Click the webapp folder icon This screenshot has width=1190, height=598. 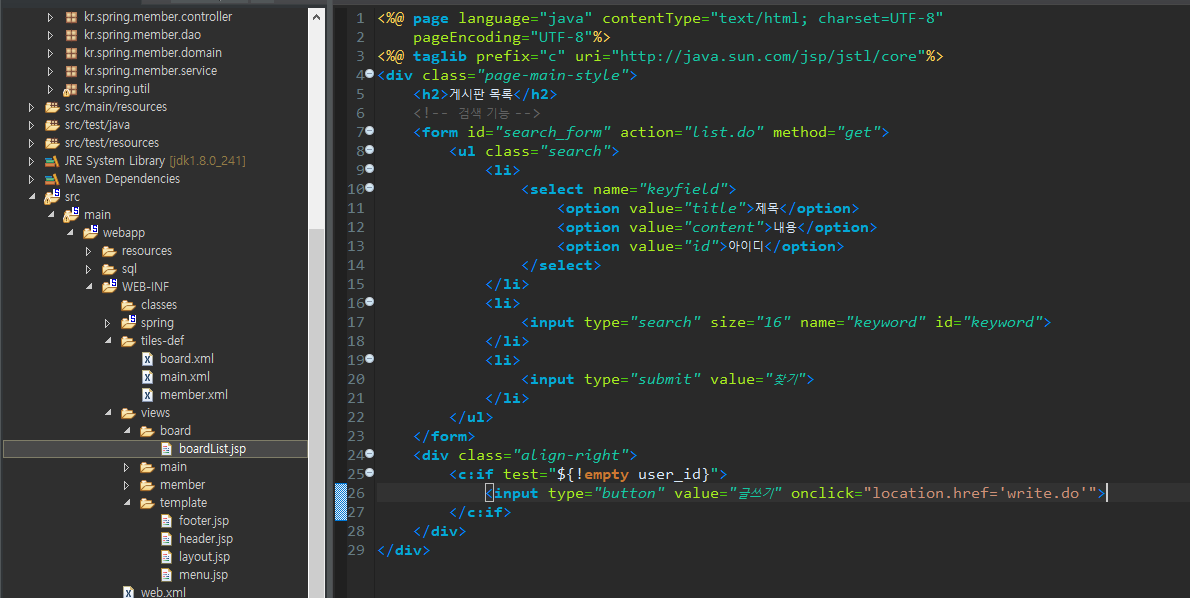(90, 232)
